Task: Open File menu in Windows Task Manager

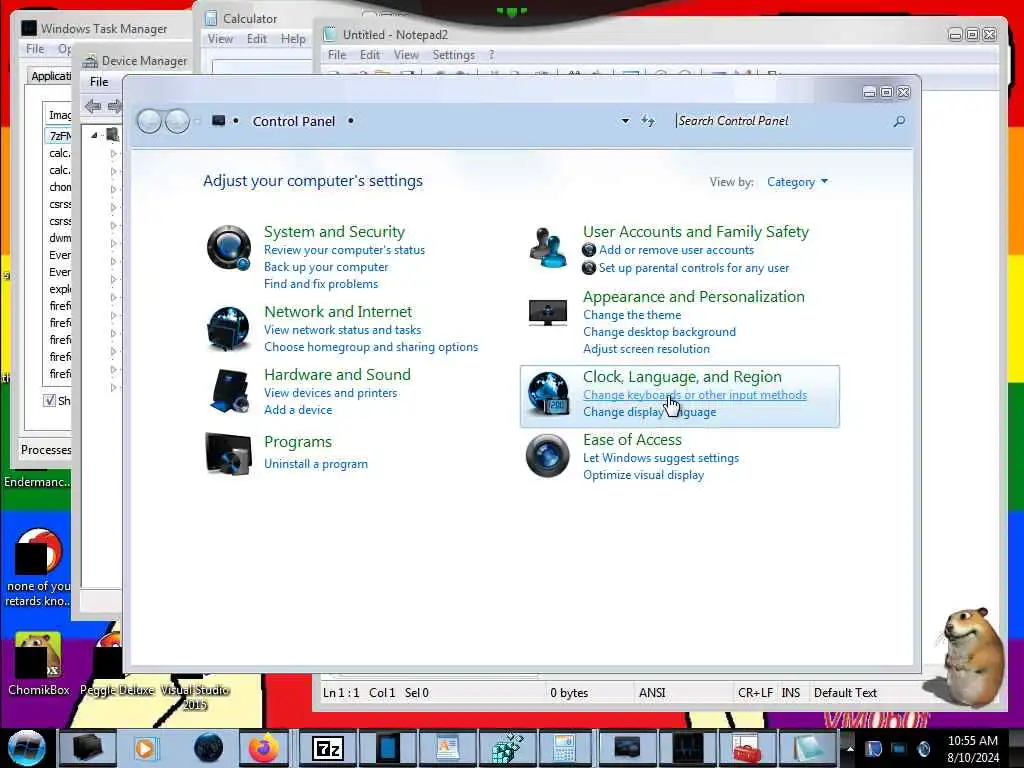Action: coord(35,49)
